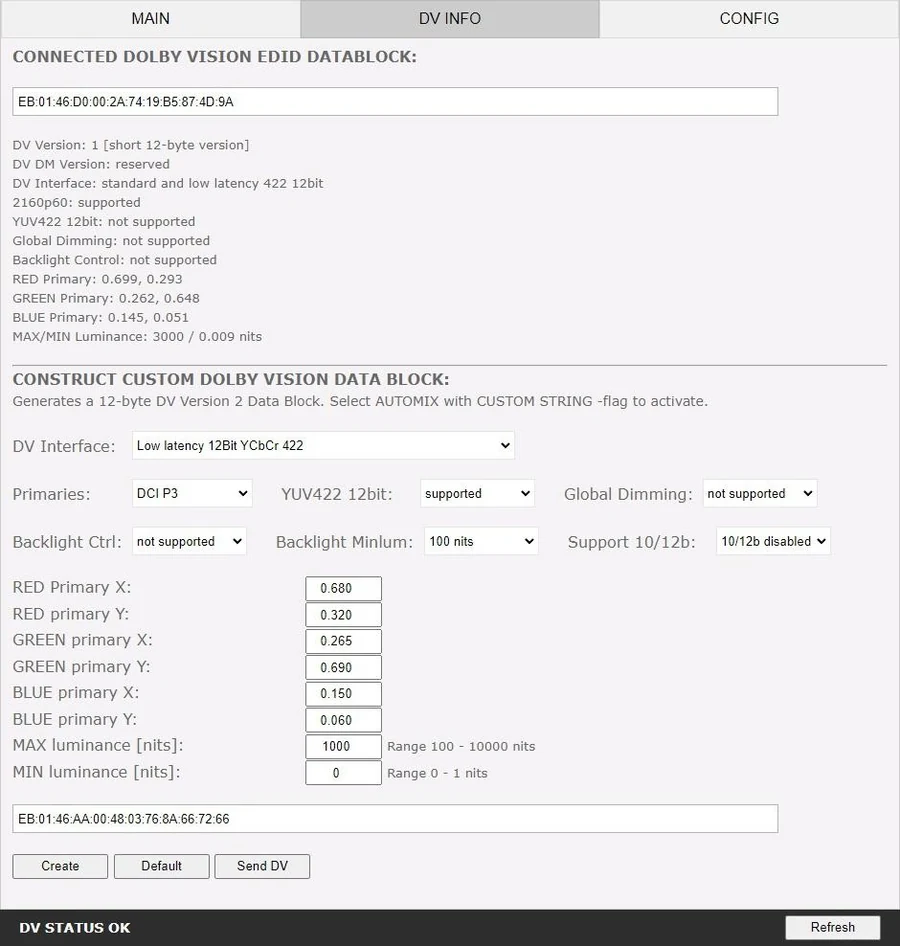Click the connected EDID datablock field
Screen dimensions: 900x946
point(395,101)
